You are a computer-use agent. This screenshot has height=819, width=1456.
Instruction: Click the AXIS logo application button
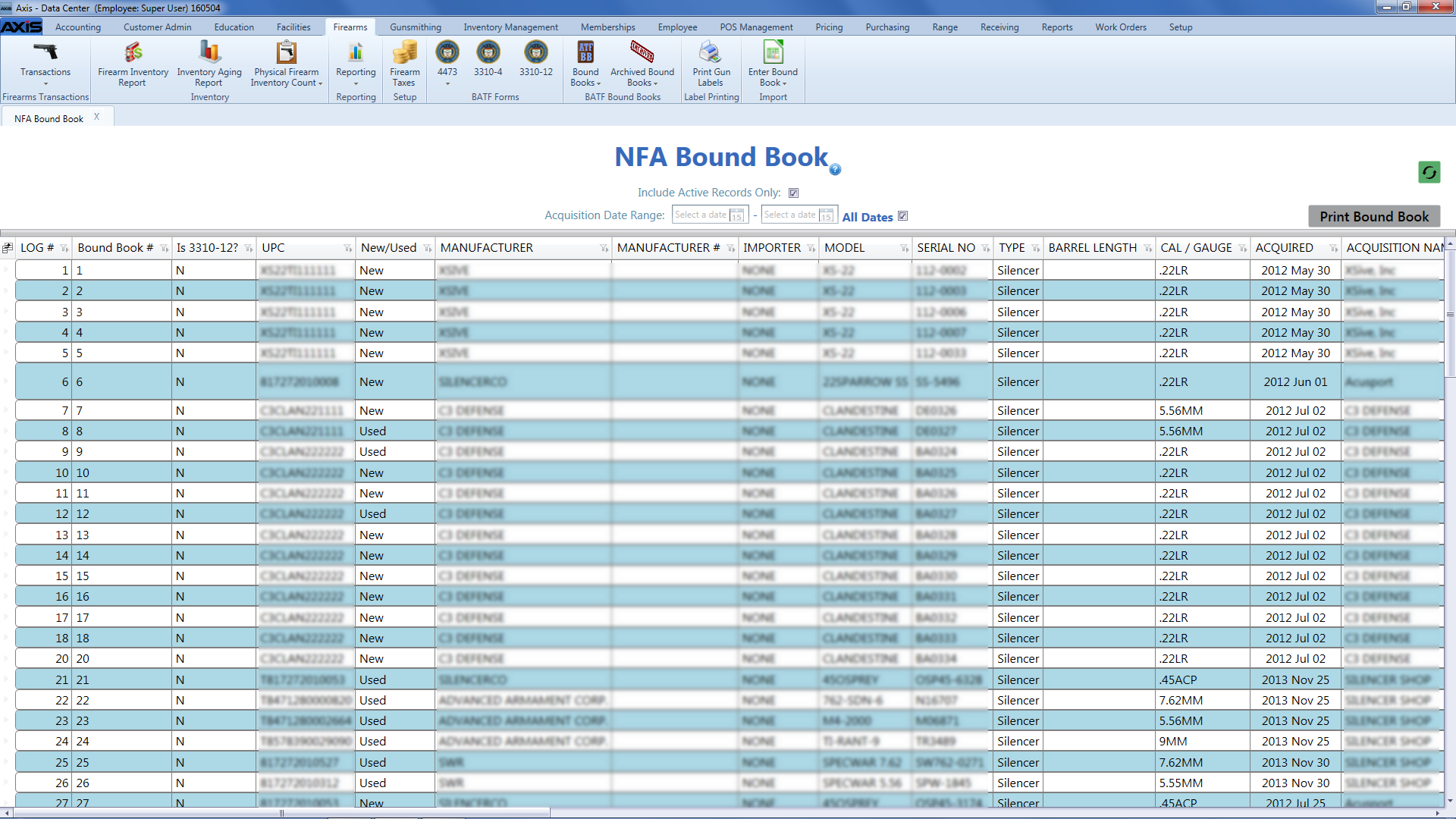point(21,27)
